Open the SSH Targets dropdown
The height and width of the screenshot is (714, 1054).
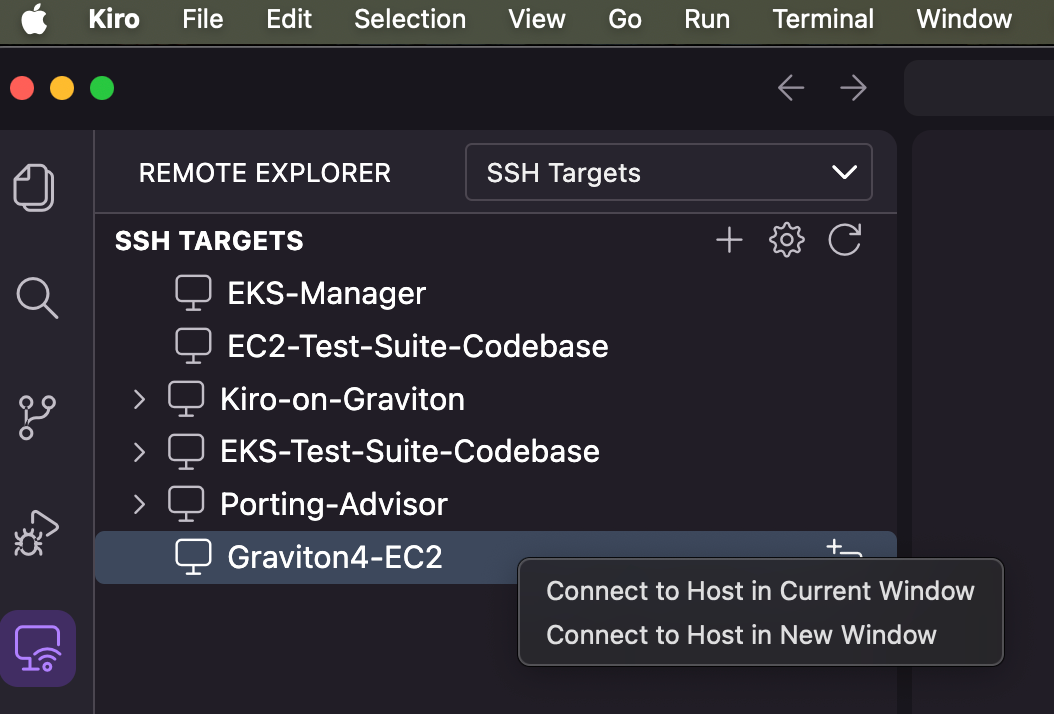pos(668,173)
